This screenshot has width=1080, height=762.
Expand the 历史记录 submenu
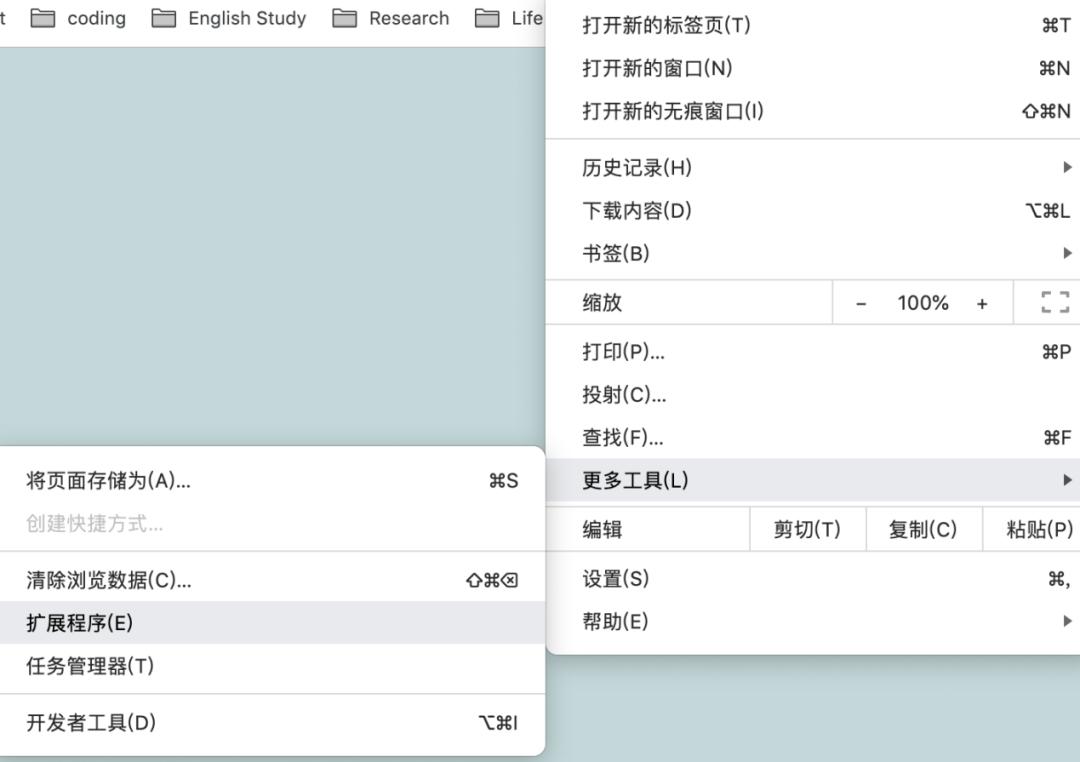point(700,168)
